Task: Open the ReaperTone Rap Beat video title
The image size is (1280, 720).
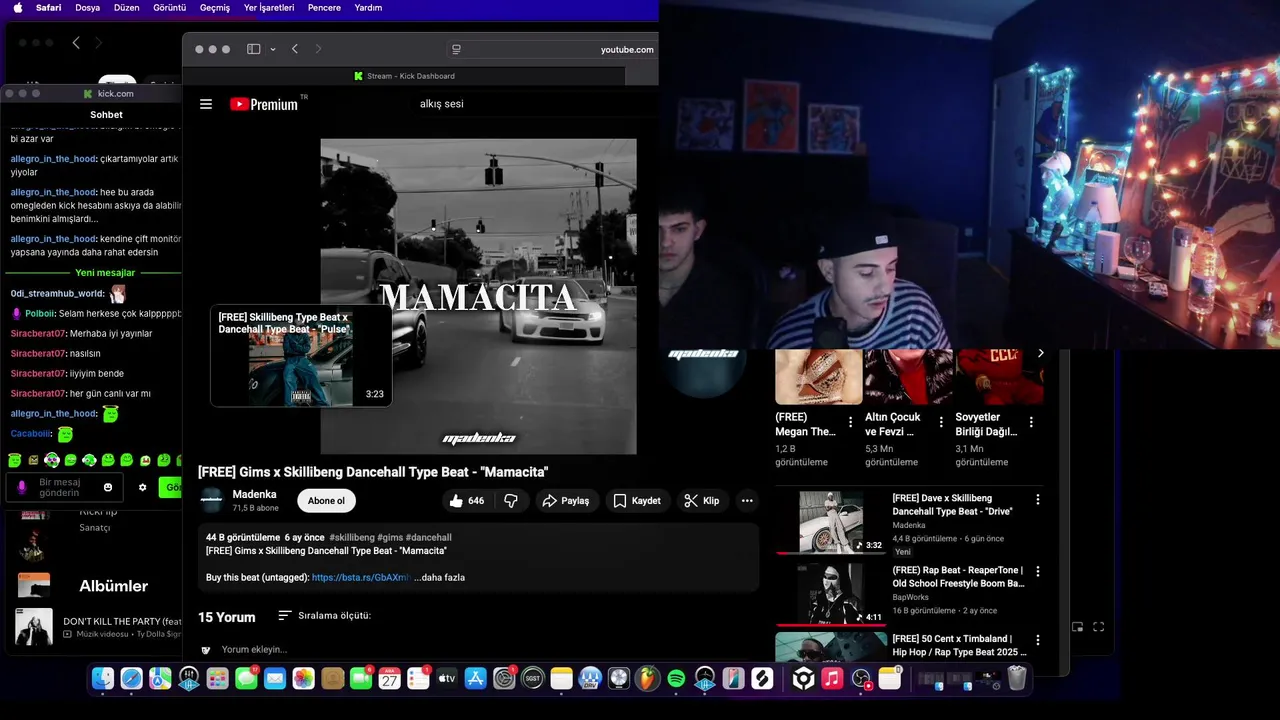Action: tap(958, 577)
